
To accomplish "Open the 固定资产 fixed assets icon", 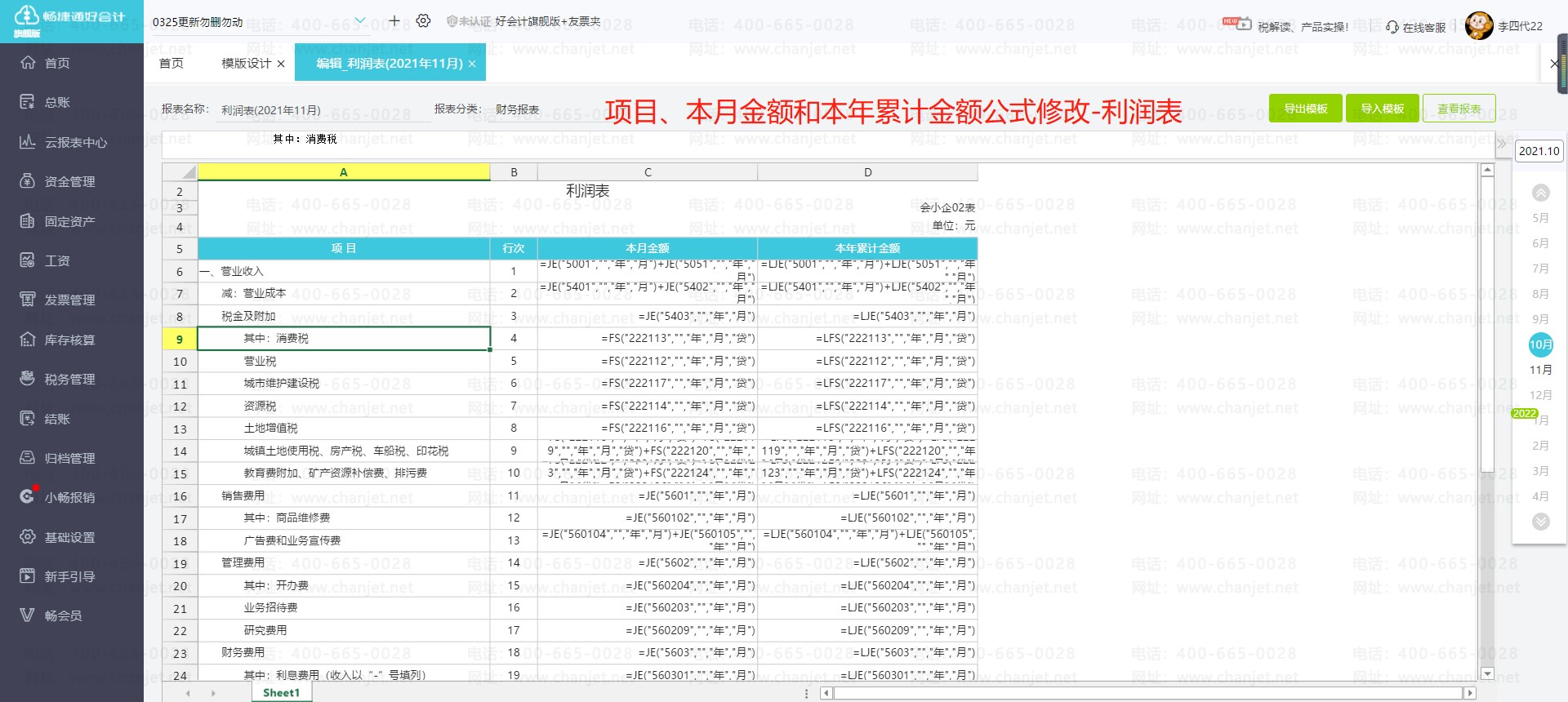I will [28, 221].
